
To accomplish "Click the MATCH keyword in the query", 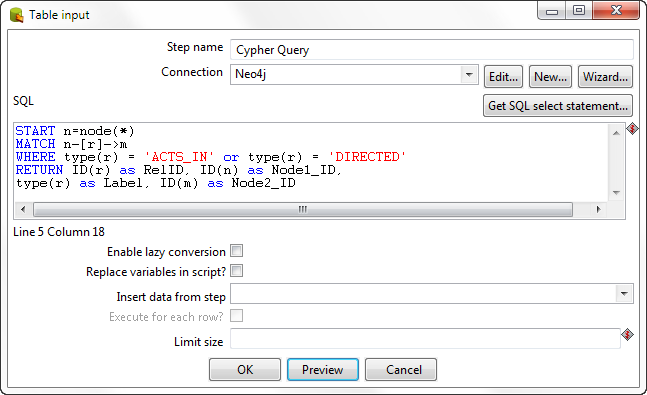I will point(35,144).
